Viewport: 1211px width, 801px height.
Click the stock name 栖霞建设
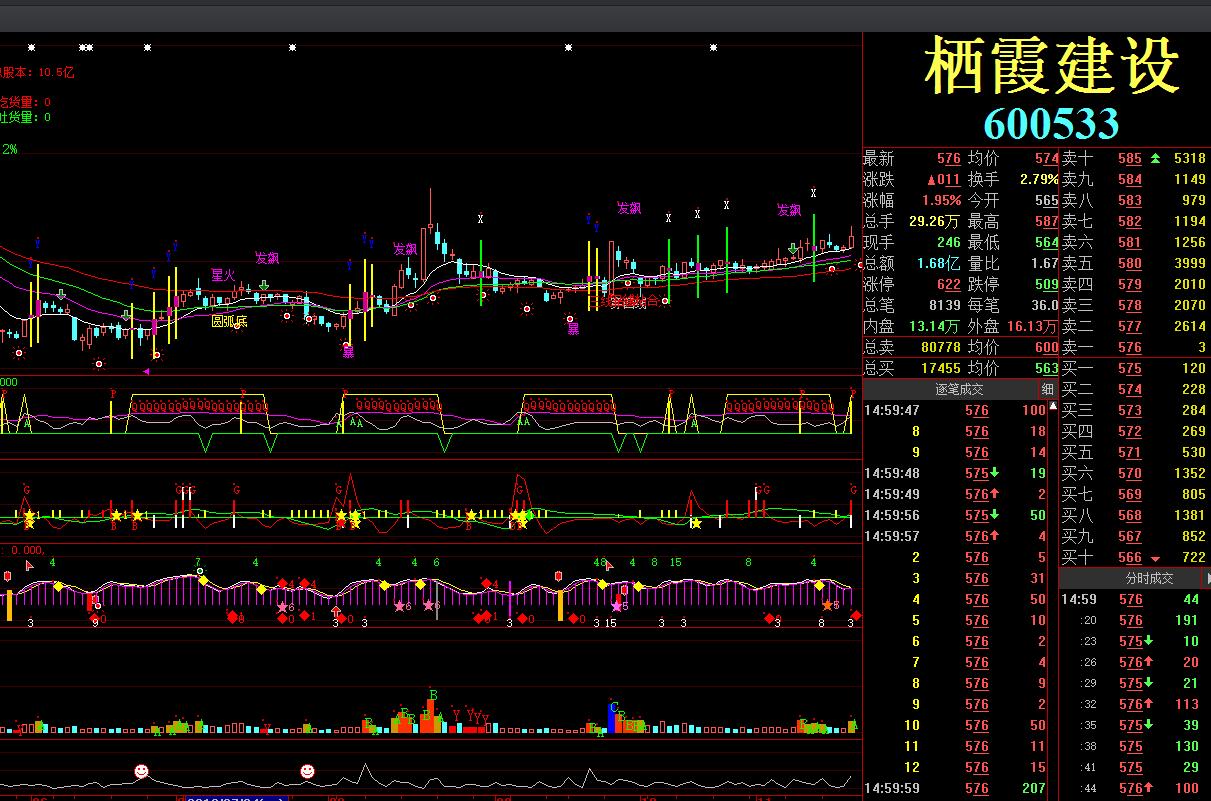[1052, 67]
